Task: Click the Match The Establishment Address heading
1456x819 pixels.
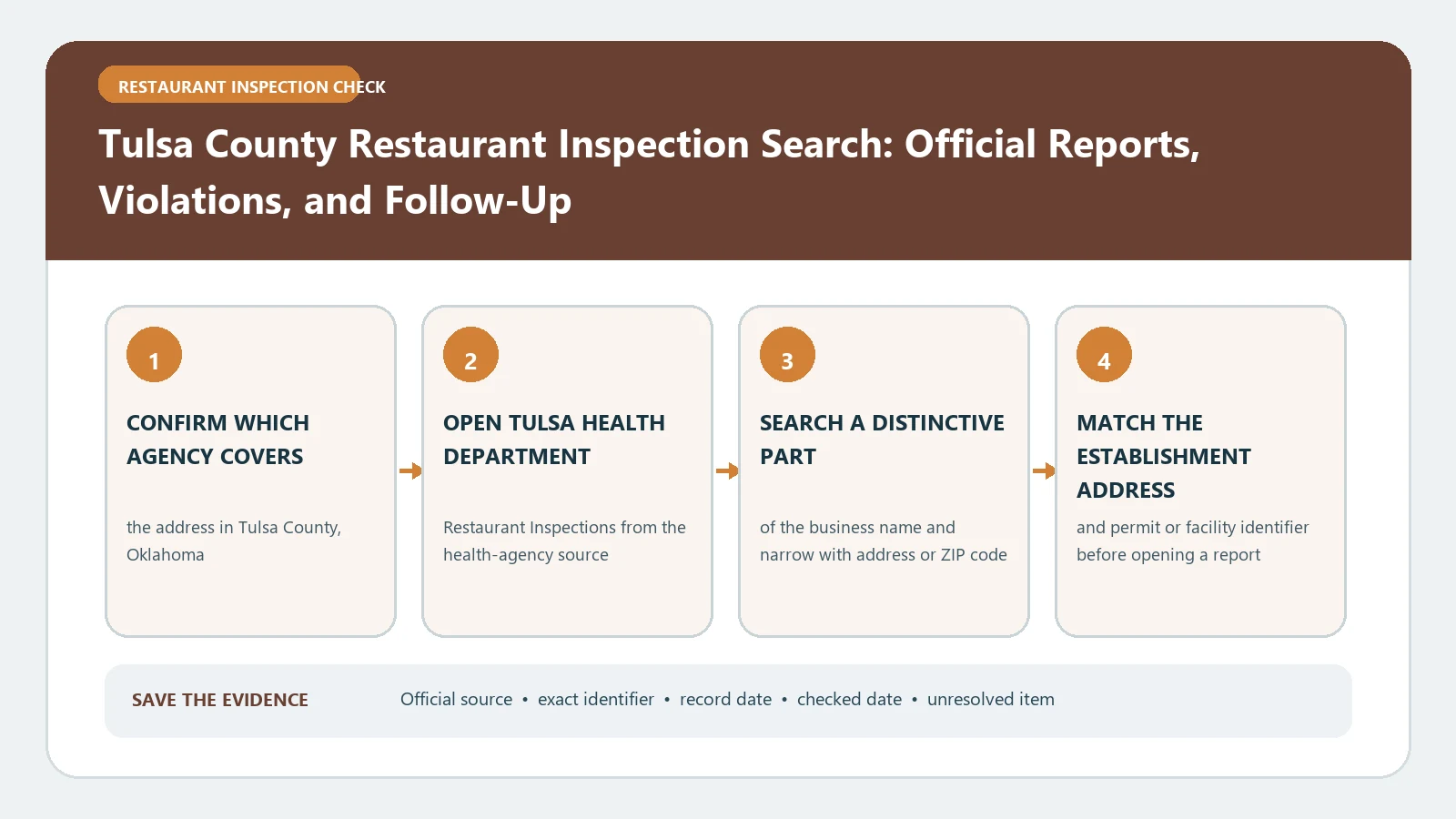Action: pyautogui.click(x=1164, y=456)
